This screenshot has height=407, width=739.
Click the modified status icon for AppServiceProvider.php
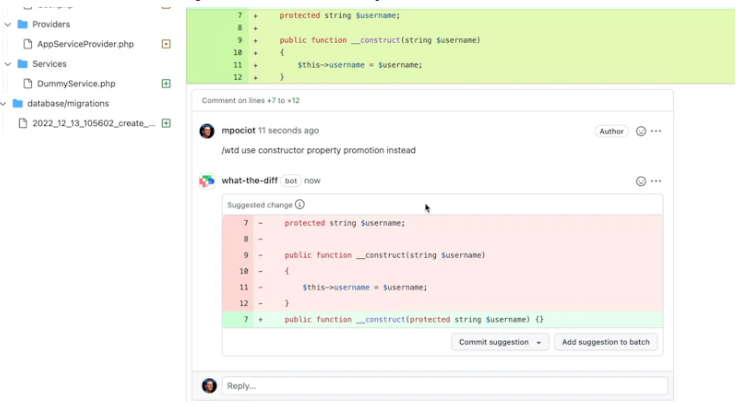click(x=166, y=44)
